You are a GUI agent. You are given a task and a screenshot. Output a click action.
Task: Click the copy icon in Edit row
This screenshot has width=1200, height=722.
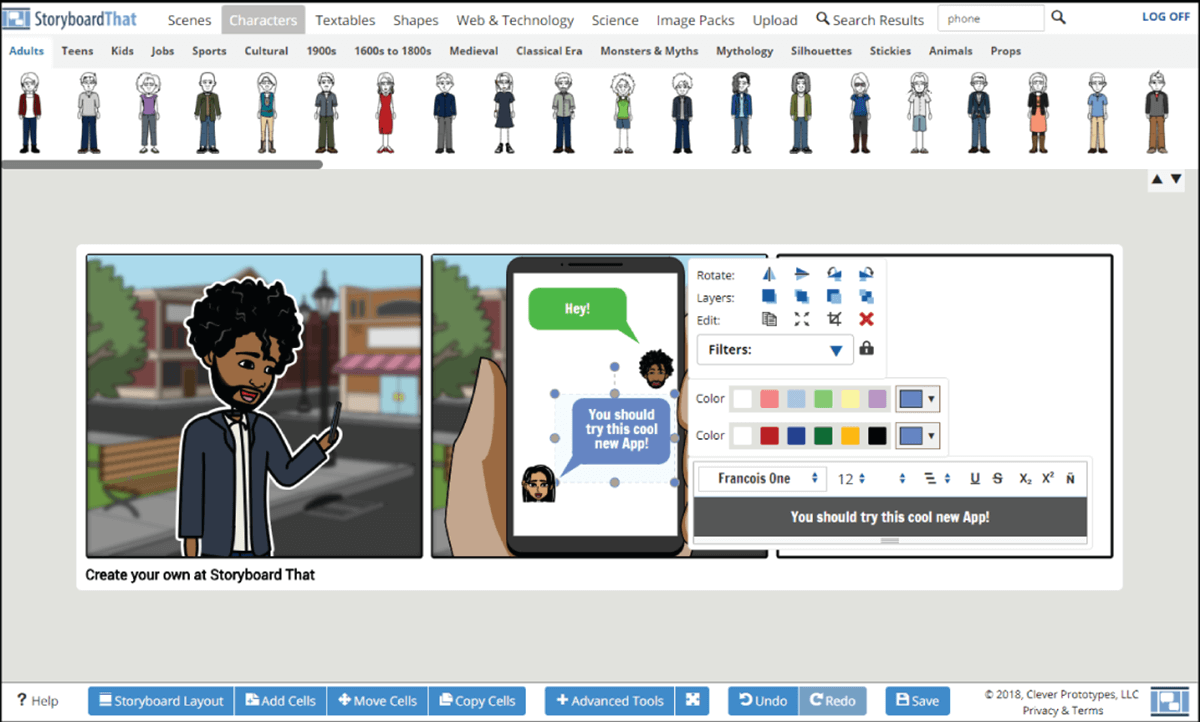[769, 319]
